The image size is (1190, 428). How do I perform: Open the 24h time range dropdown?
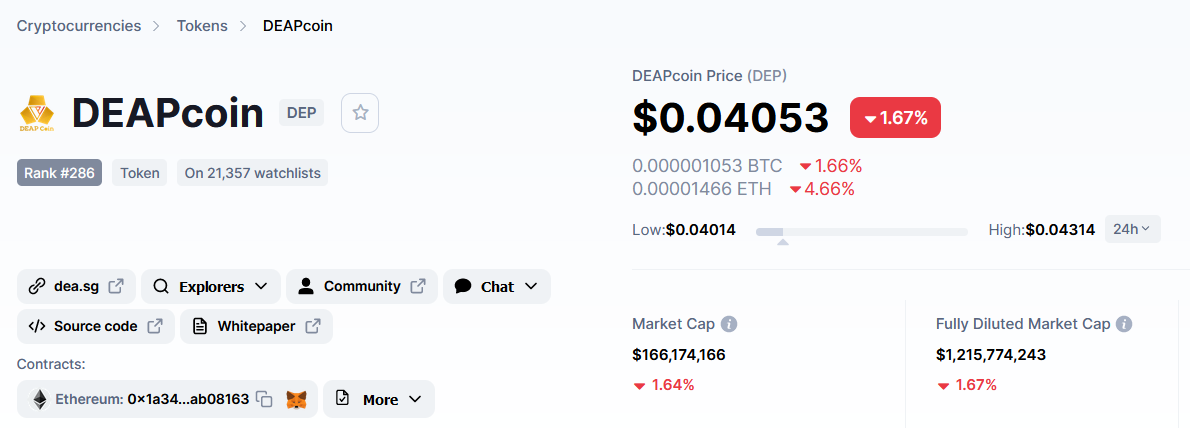coord(1132,229)
